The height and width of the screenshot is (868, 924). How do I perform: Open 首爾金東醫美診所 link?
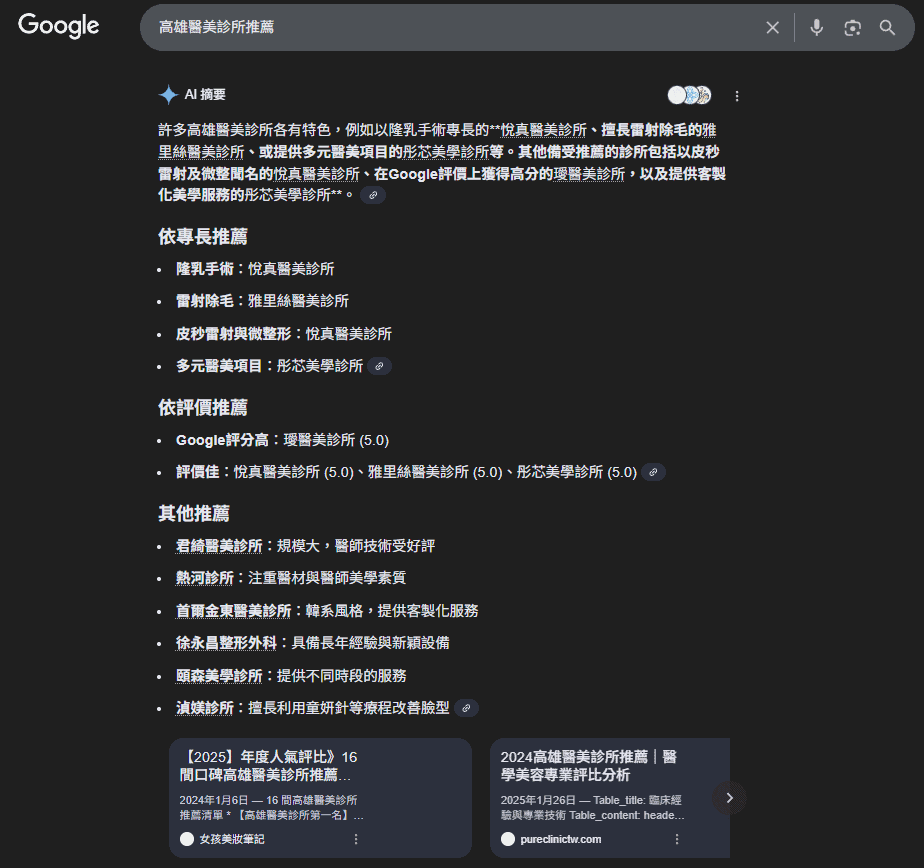point(233,611)
